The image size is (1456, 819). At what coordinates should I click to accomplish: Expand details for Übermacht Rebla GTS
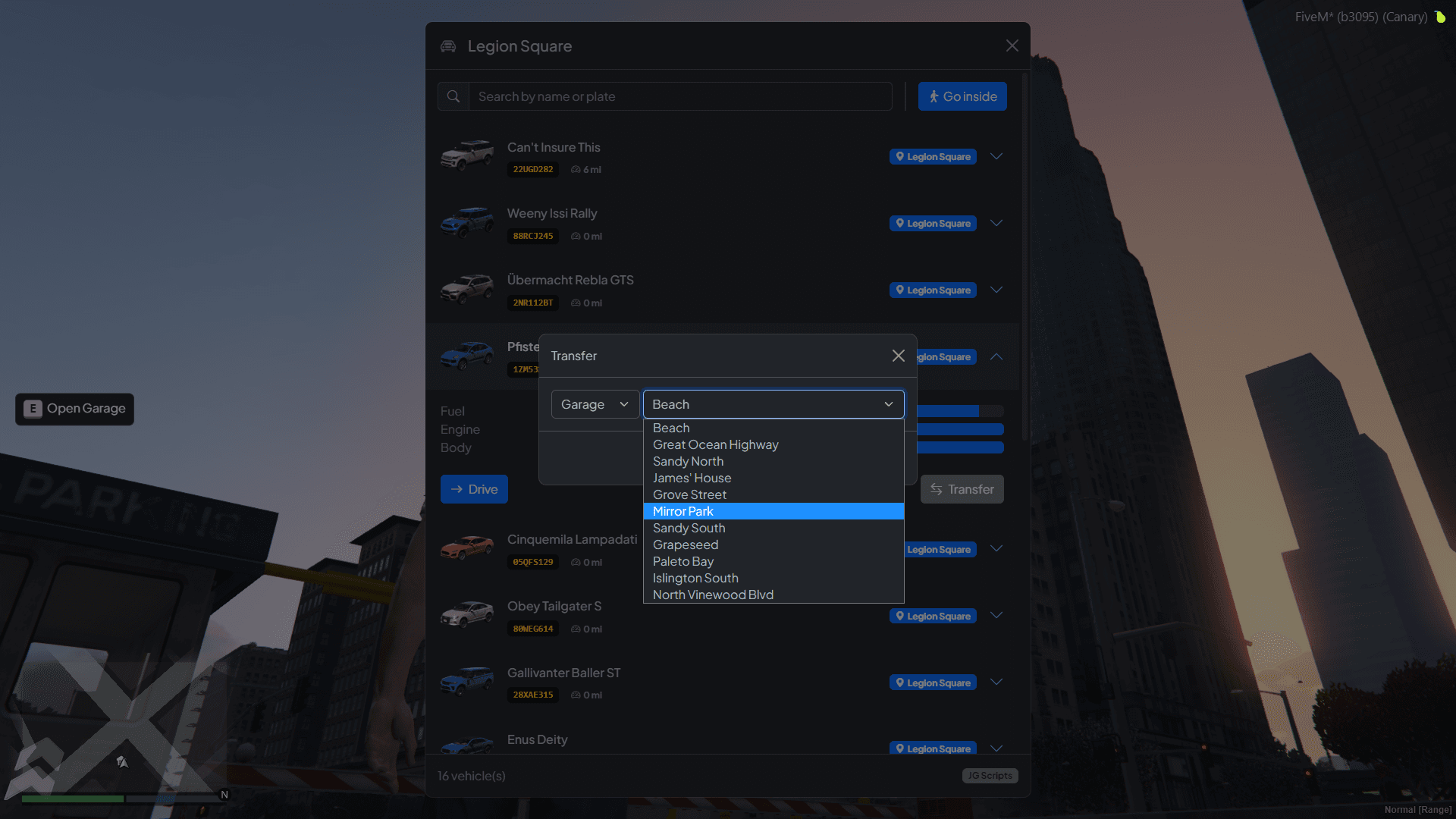996,290
